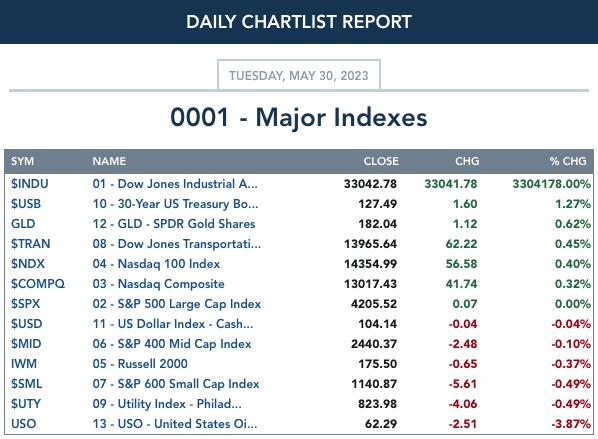Click the Tuesday, May 30, 2023 date box
The image size is (598, 439).
[x=299, y=75]
